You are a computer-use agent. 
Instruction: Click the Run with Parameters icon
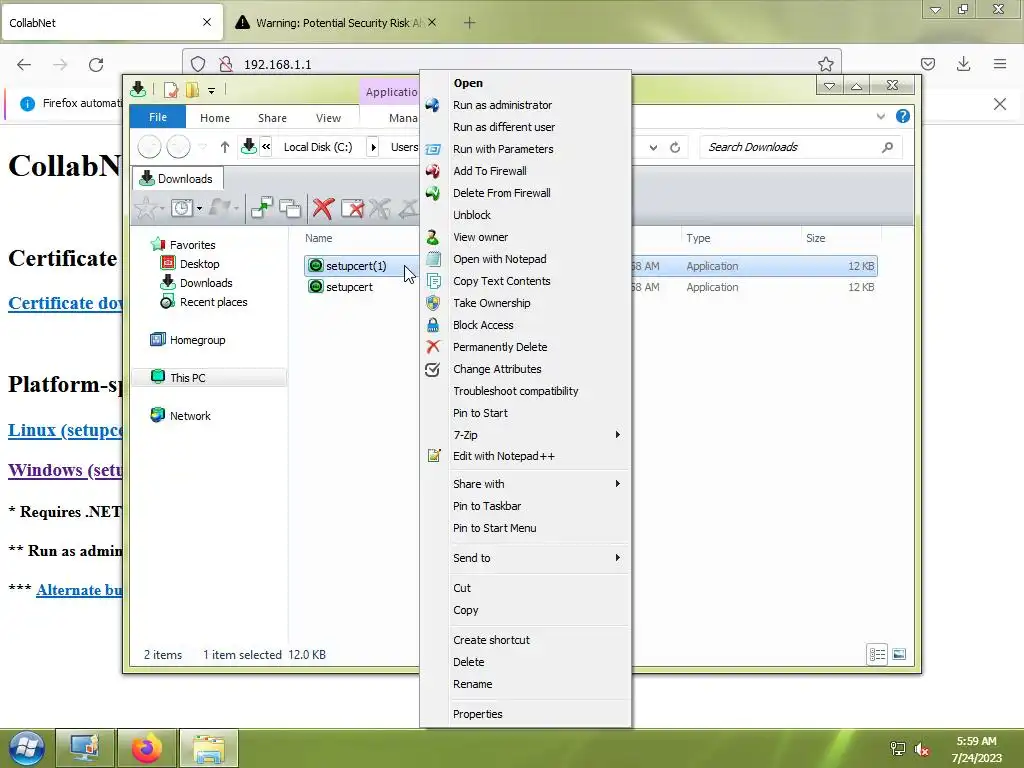(x=432, y=150)
